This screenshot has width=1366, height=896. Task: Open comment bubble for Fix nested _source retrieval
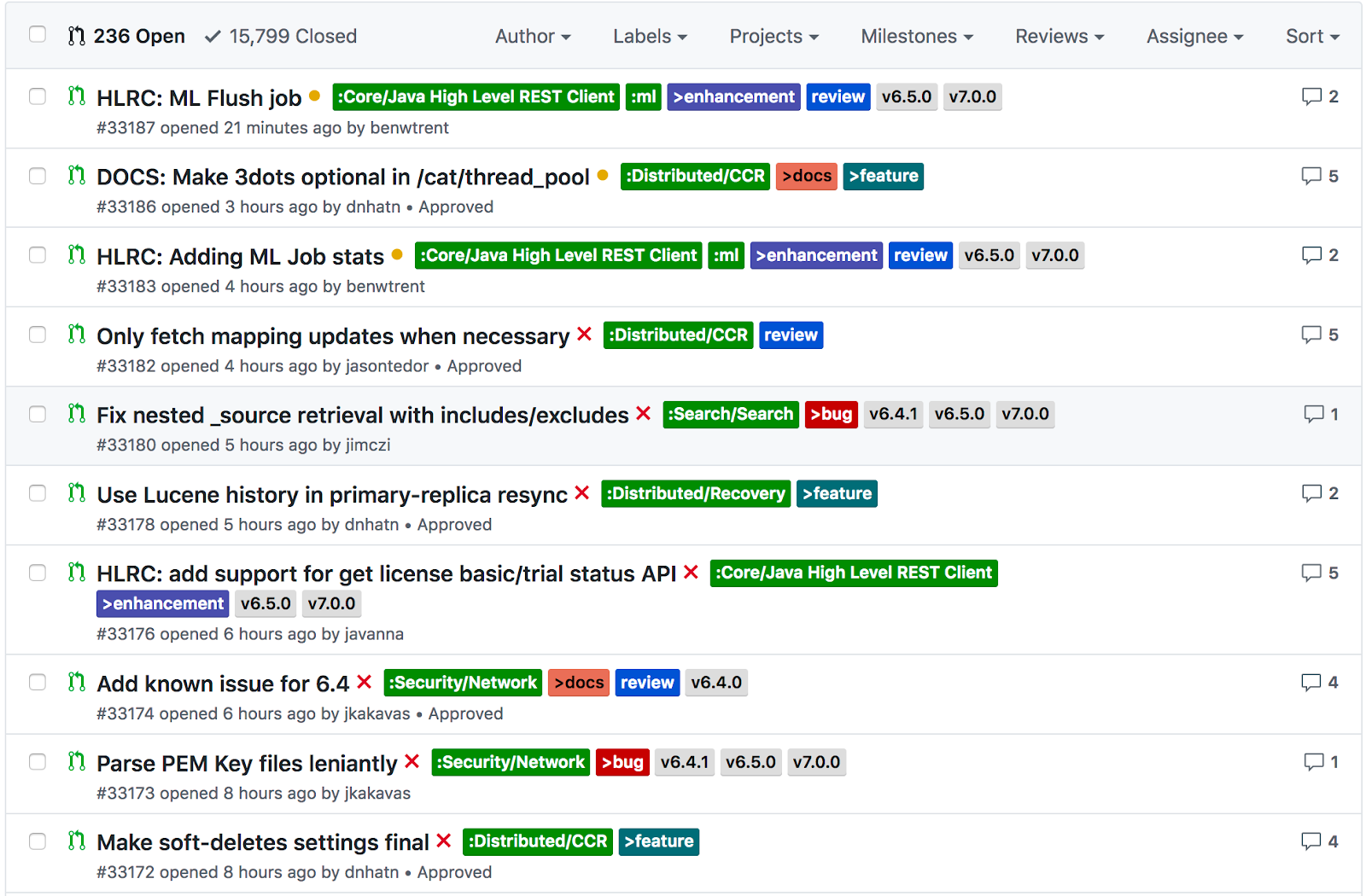[x=1313, y=414]
